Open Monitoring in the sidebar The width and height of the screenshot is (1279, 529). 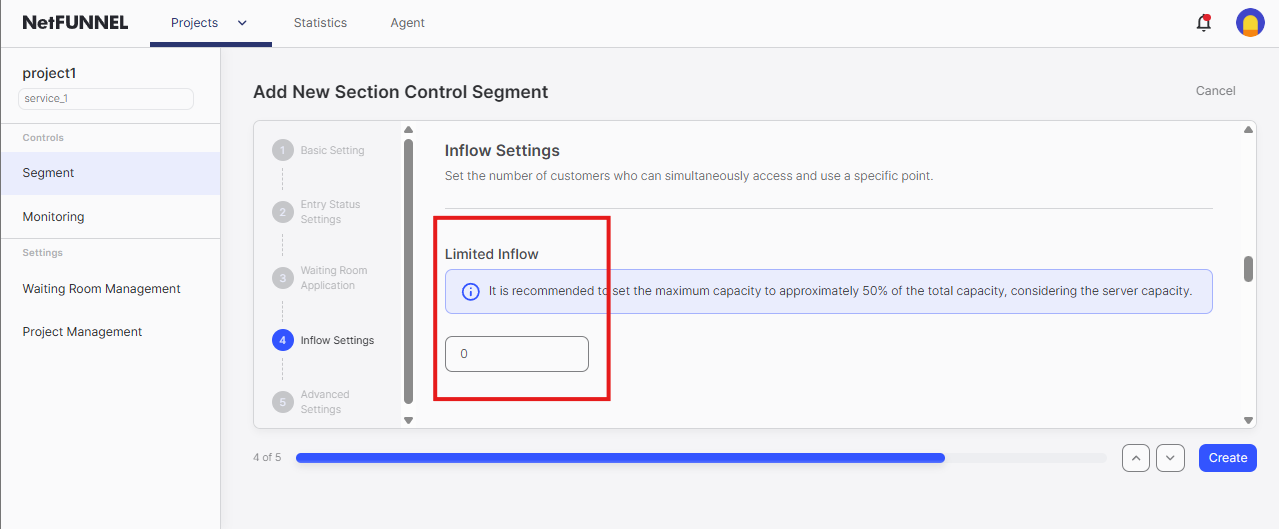(x=54, y=217)
